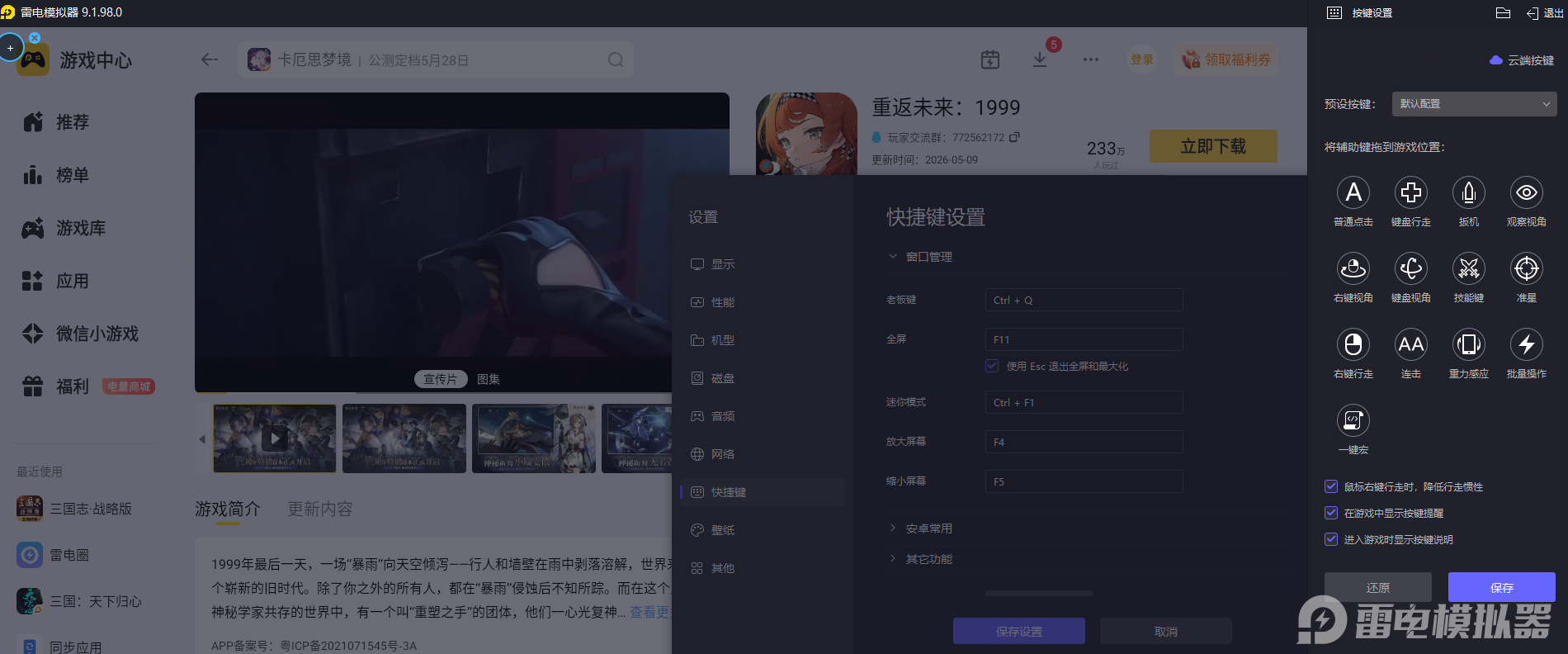Open 榜单 rankings in the sidebar

click(x=56, y=175)
